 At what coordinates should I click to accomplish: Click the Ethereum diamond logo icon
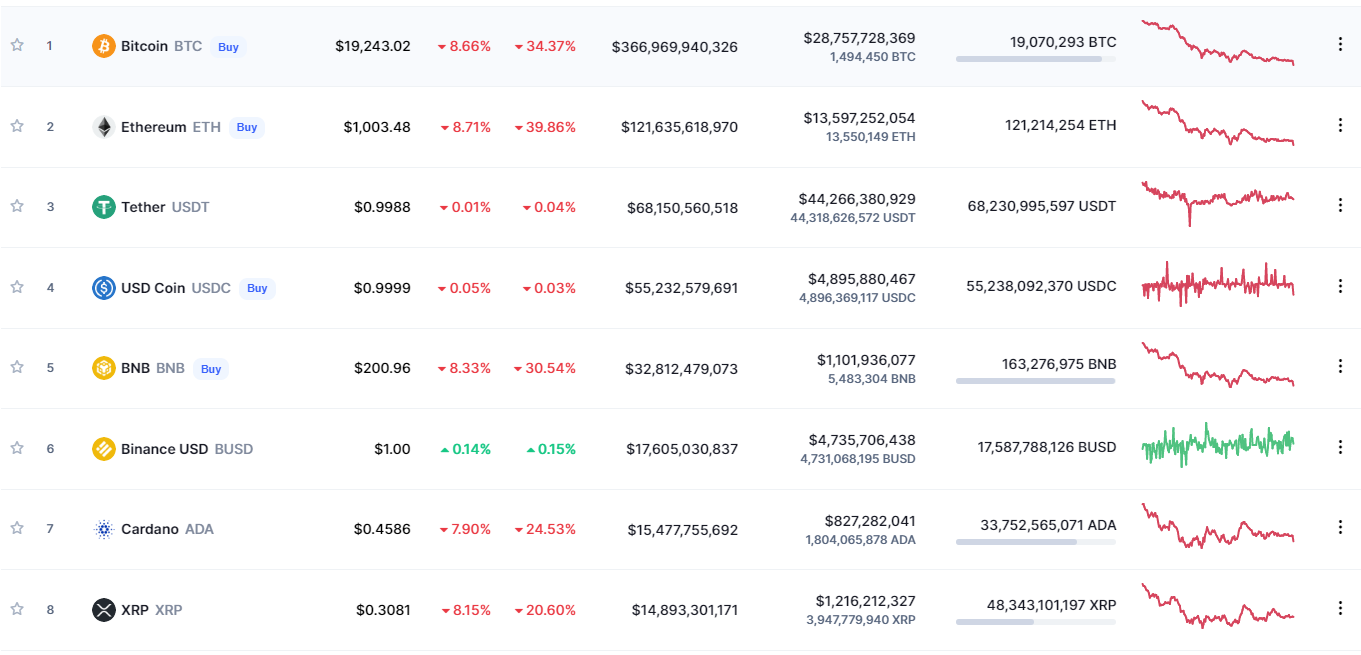(104, 127)
